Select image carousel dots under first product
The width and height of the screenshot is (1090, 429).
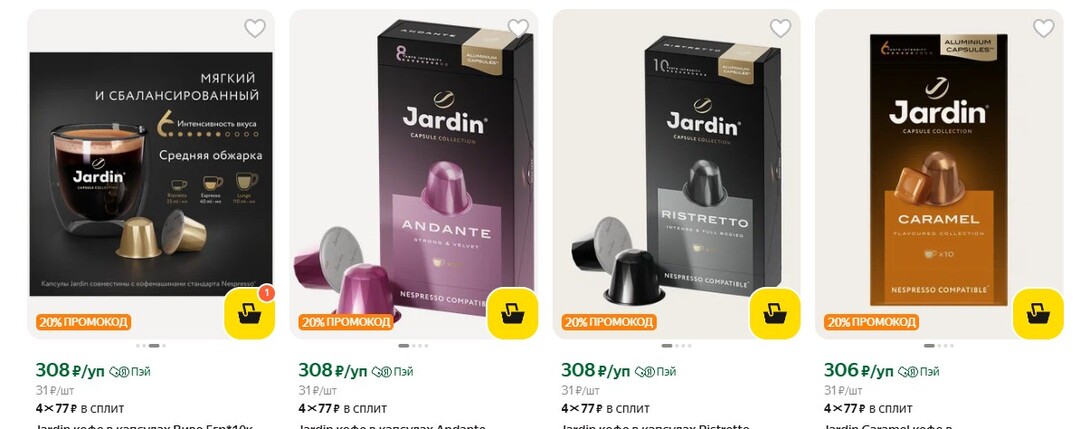click(x=151, y=346)
